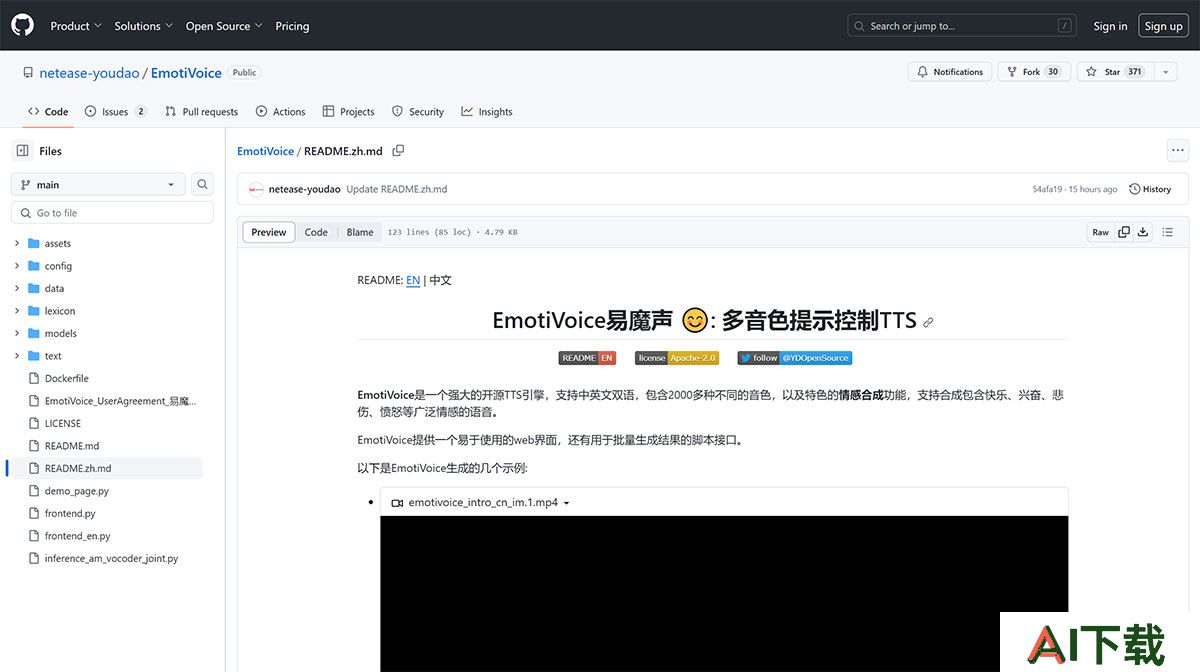Click the Sign up button

(x=1163, y=26)
